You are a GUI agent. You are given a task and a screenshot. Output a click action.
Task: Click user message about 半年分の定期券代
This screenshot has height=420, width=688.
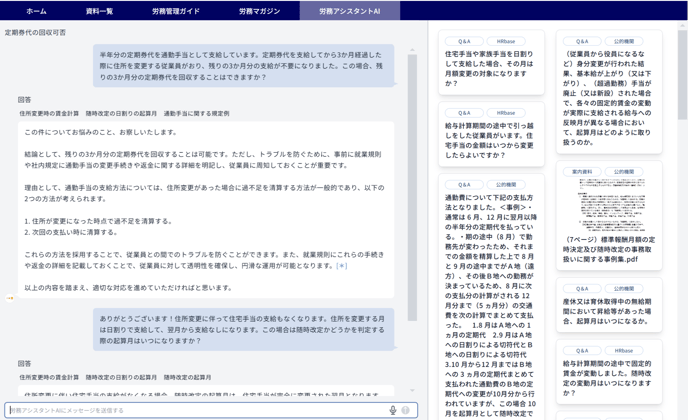(x=244, y=66)
